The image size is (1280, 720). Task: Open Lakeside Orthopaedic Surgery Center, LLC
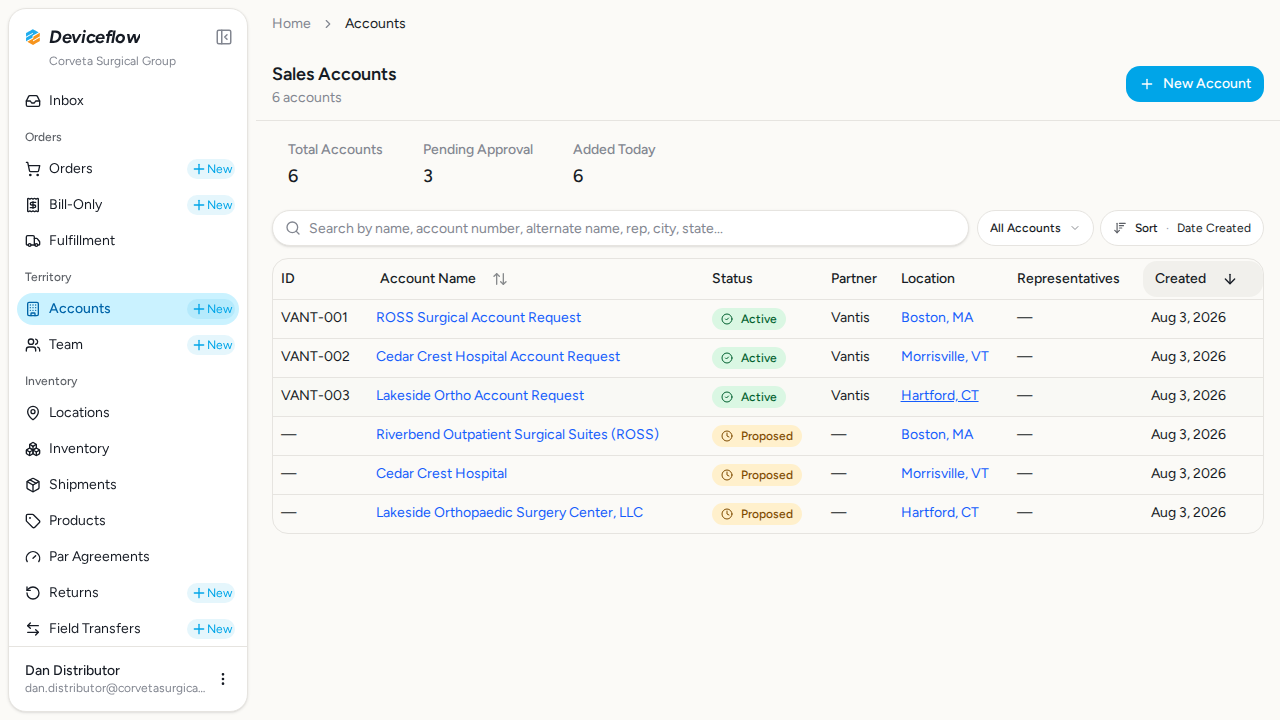tap(509, 513)
